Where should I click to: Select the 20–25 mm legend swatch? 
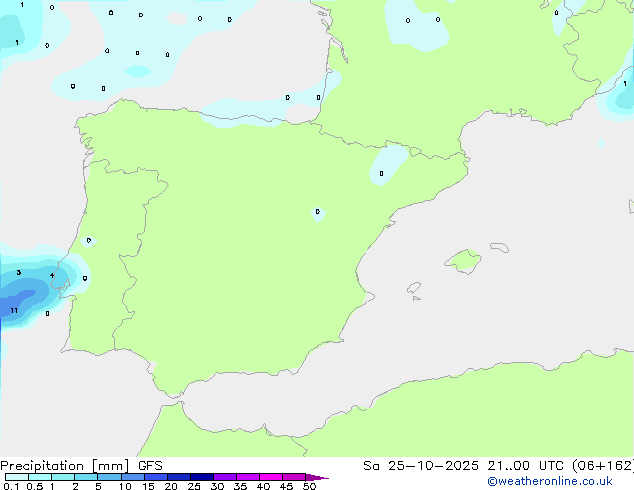(x=179, y=477)
